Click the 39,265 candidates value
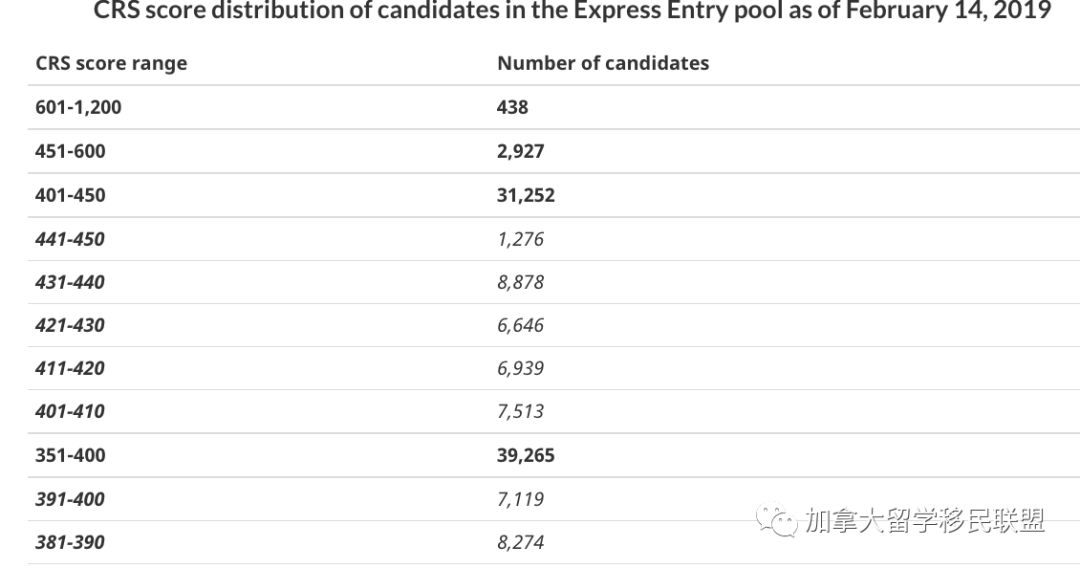 tap(526, 456)
